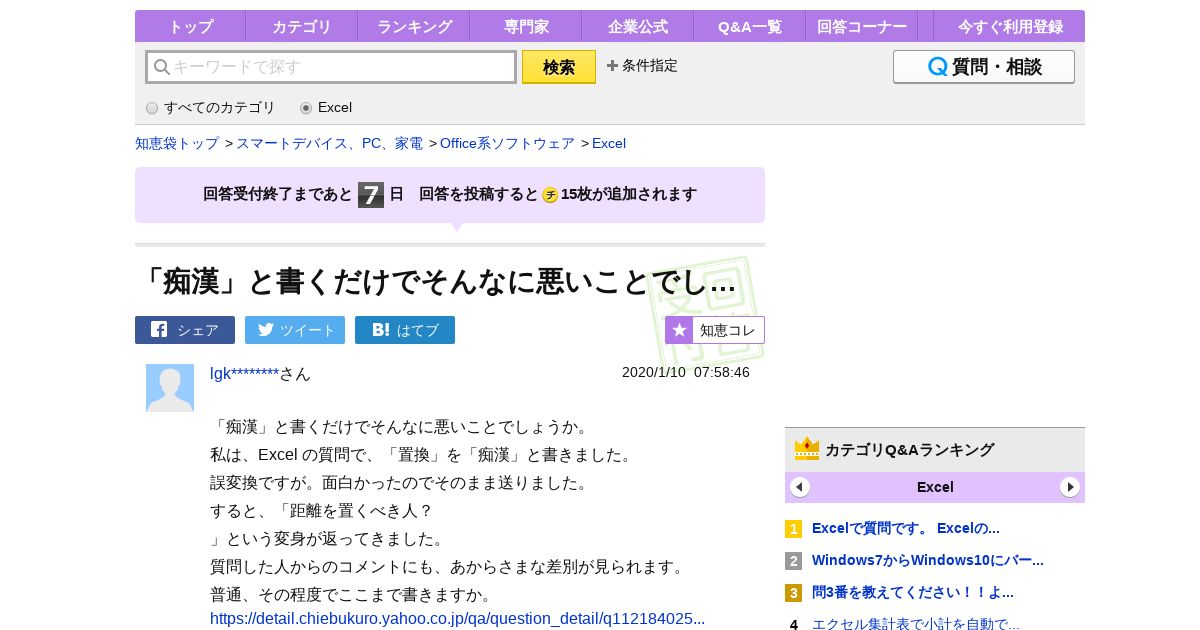Image resolution: width=1200 pixels, height=630 pixels.
Task: Click the 質問・相談 button
Action: pos(984,67)
